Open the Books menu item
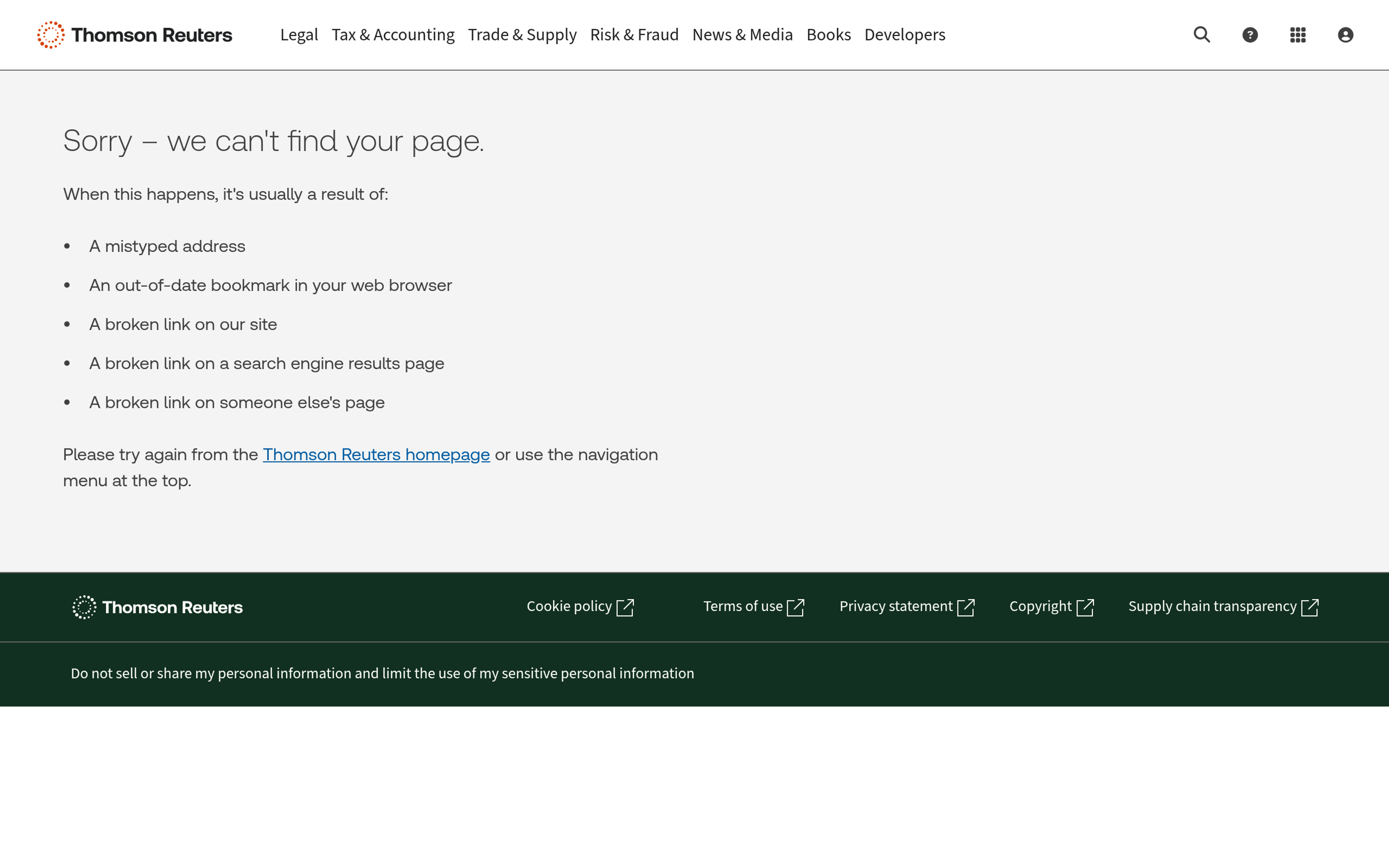 pos(829,35)
